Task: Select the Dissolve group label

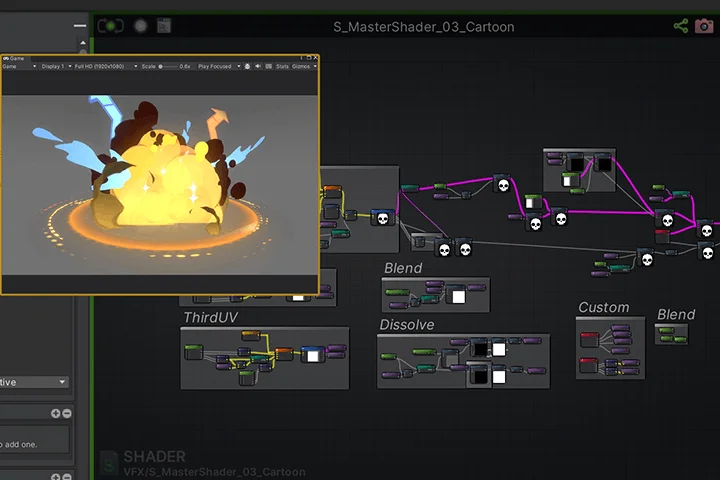Action: (406, 325)
